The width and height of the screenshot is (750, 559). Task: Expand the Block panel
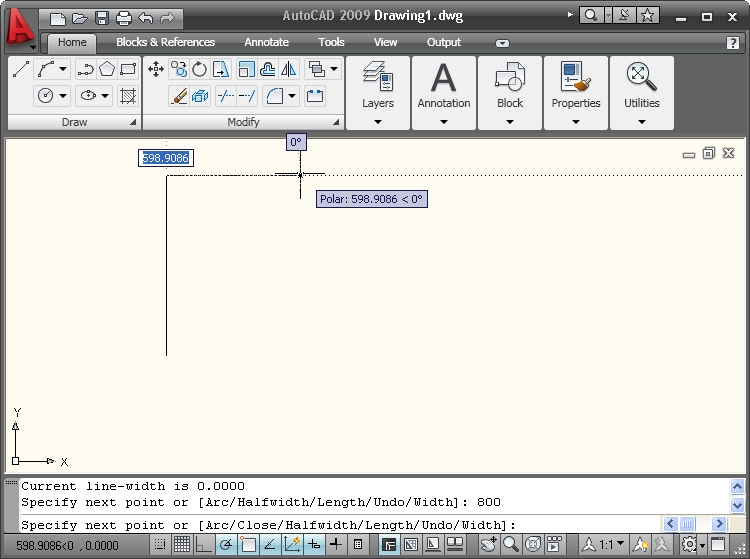pos(510,121)
